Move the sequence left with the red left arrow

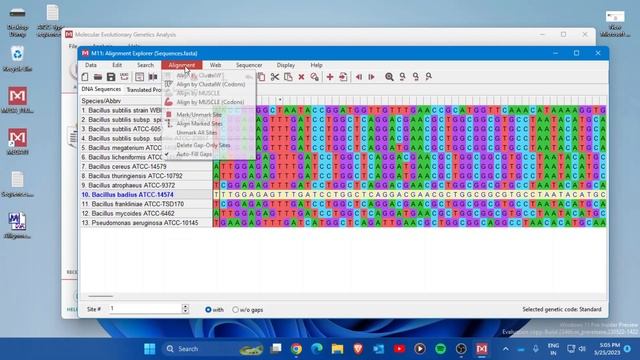point(359,77)
